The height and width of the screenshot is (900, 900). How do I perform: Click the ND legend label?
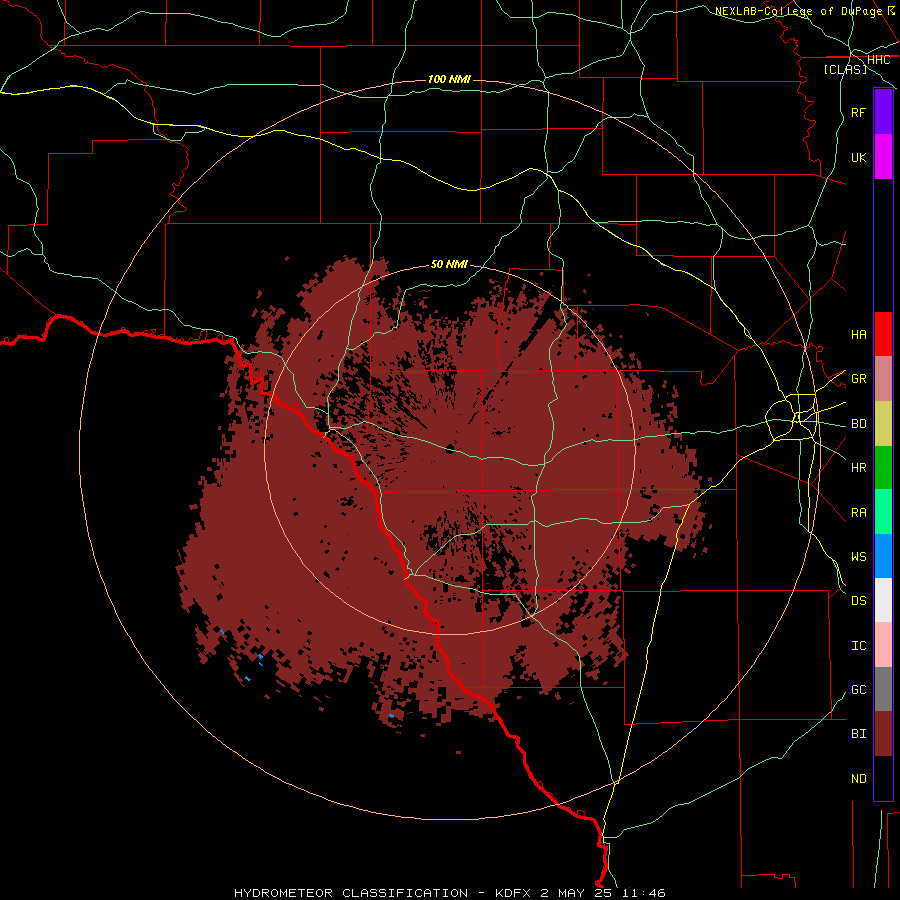click(x=859, y=778)
